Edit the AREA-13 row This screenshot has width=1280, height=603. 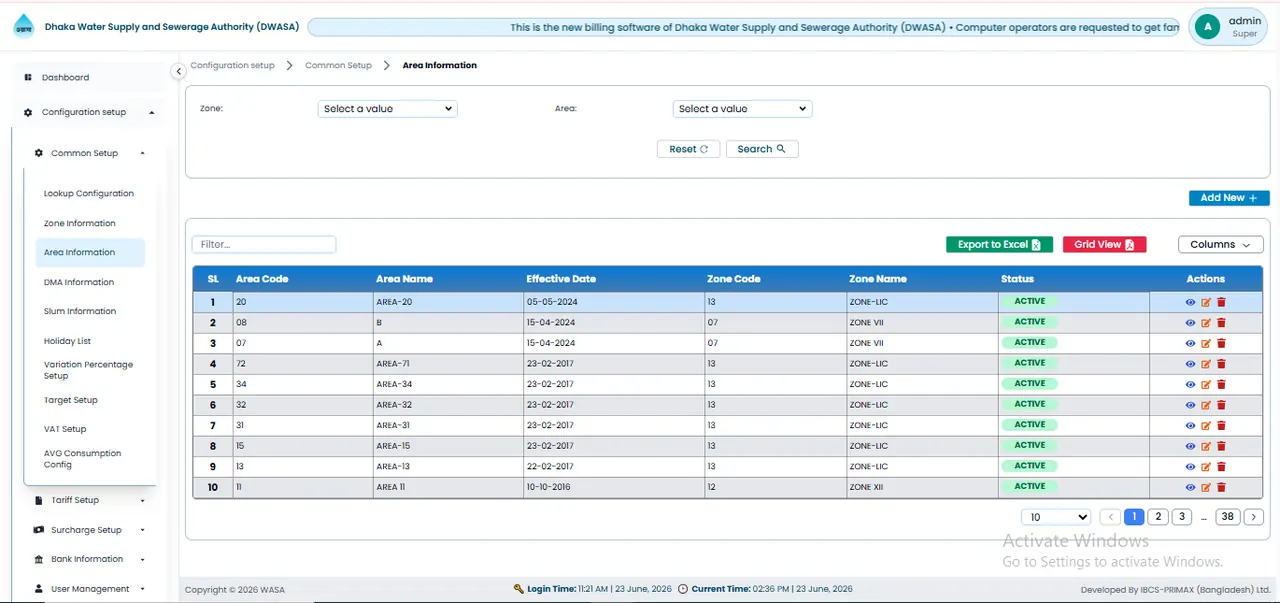(1206, 466)
